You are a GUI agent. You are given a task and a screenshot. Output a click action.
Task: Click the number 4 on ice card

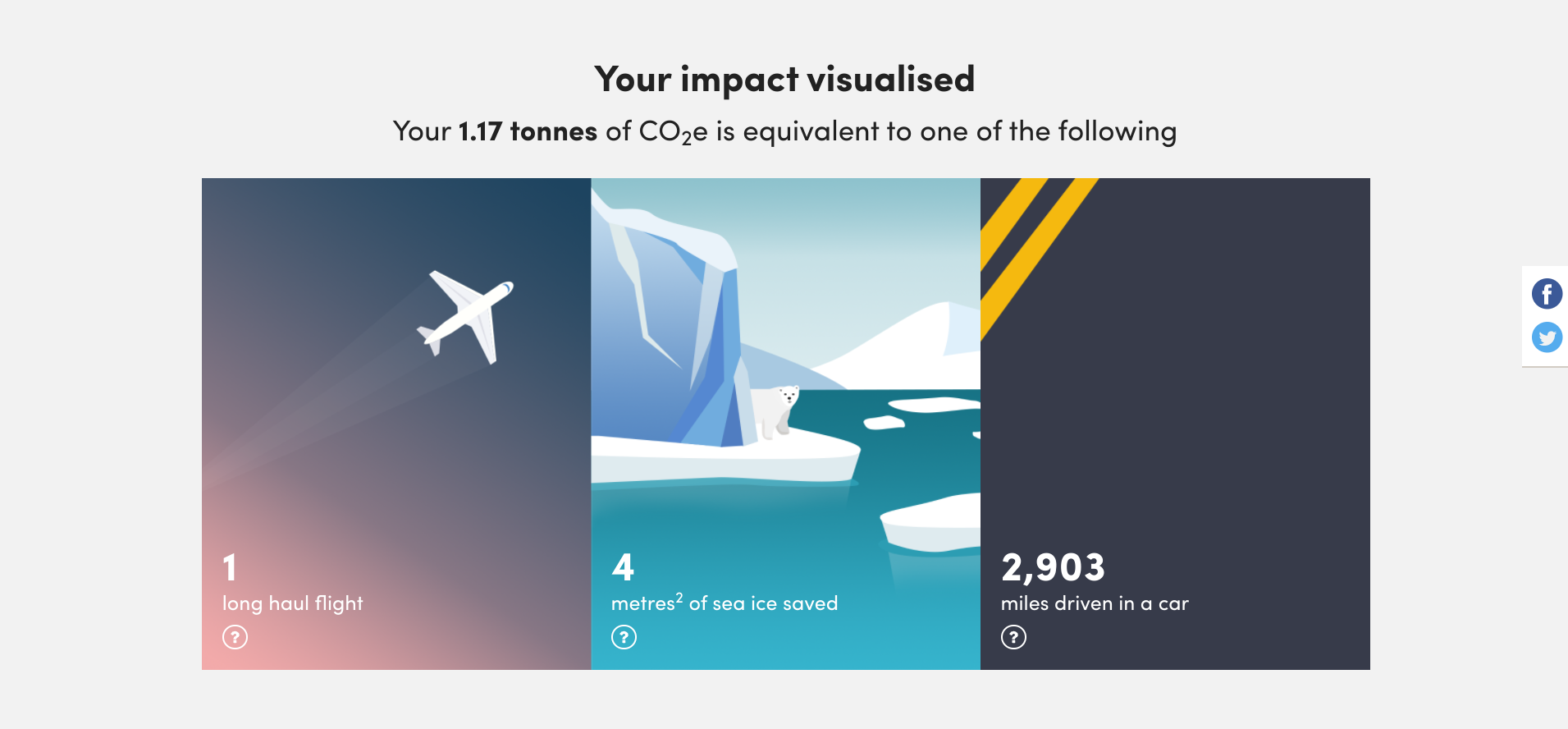point(623,566)
